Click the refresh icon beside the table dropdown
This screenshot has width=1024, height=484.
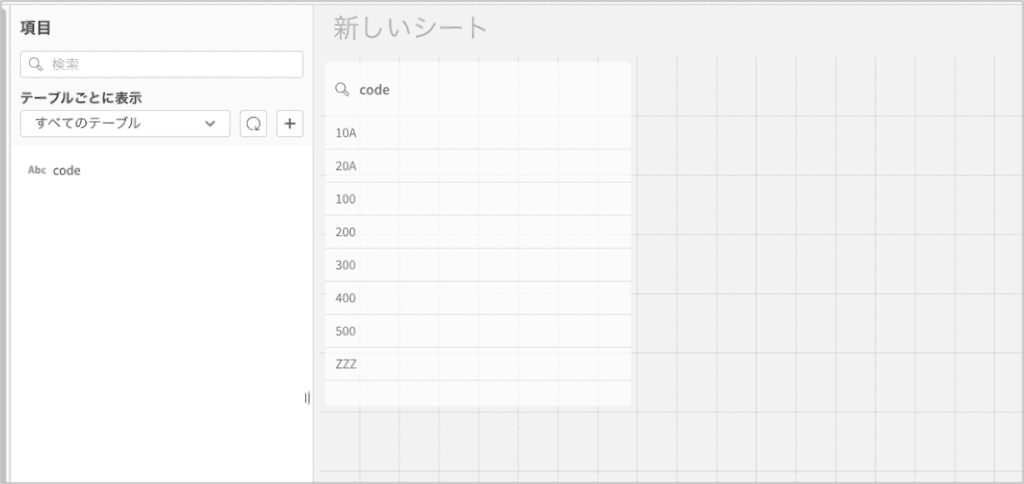(253, 123)
